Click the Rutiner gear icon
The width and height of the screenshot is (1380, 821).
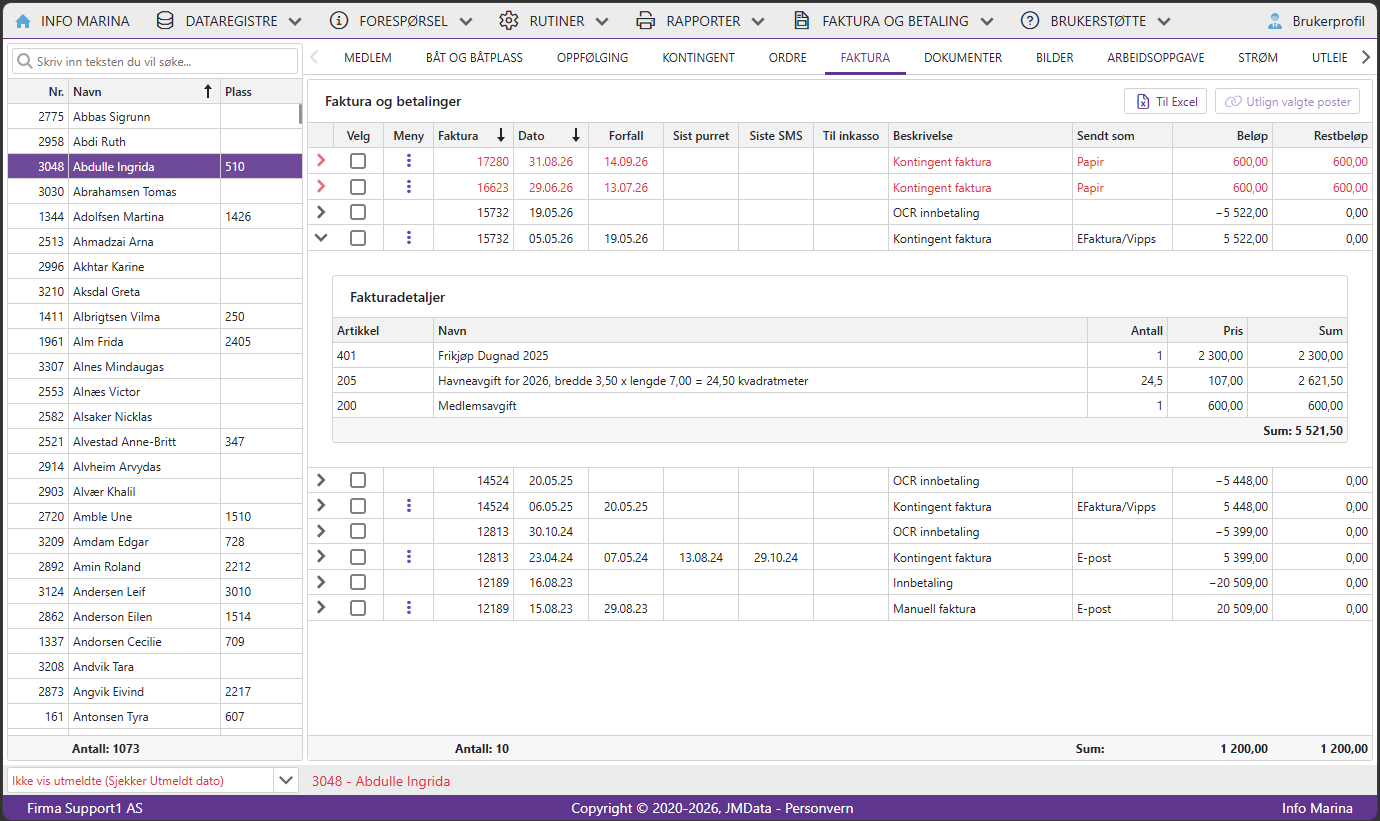[509, 21]
